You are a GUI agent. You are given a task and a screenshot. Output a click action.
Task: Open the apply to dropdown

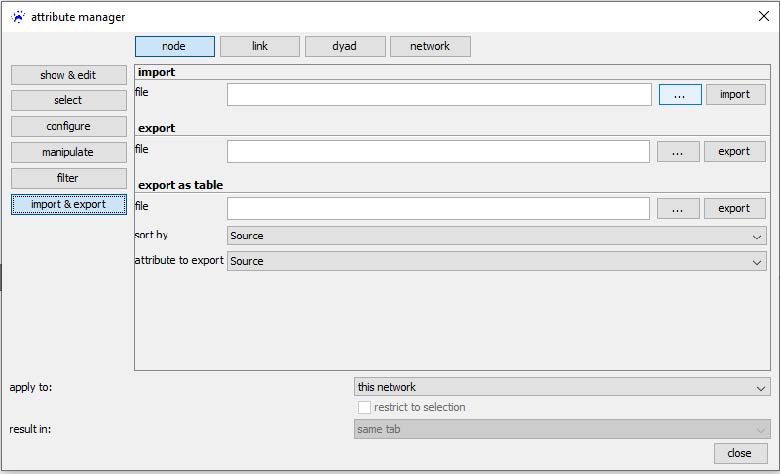coord(562,387)
